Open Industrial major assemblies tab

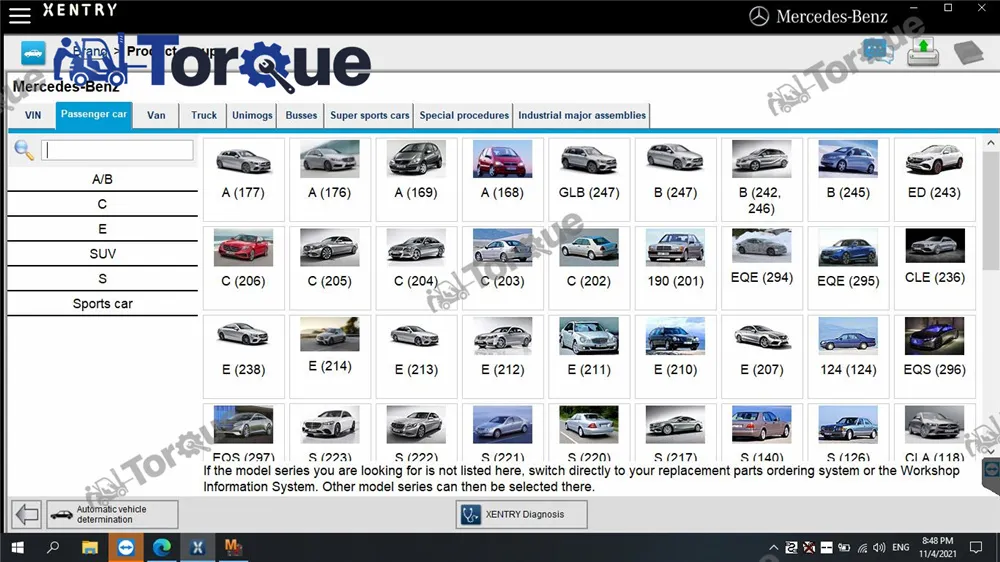pyautogui.click(x=582, y=115)
